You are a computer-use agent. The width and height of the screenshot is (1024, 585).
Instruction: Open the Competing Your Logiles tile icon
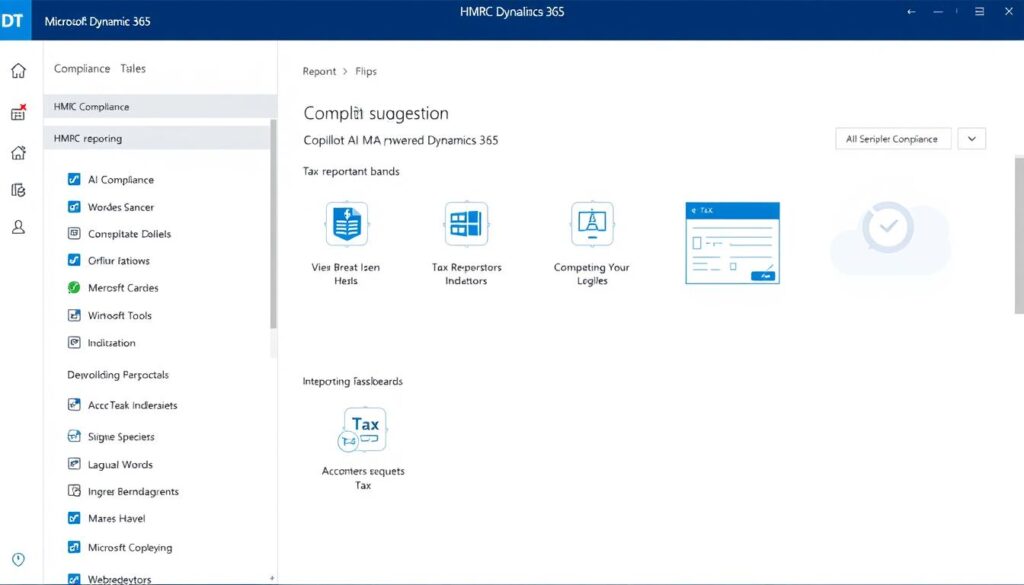(592, 224)
